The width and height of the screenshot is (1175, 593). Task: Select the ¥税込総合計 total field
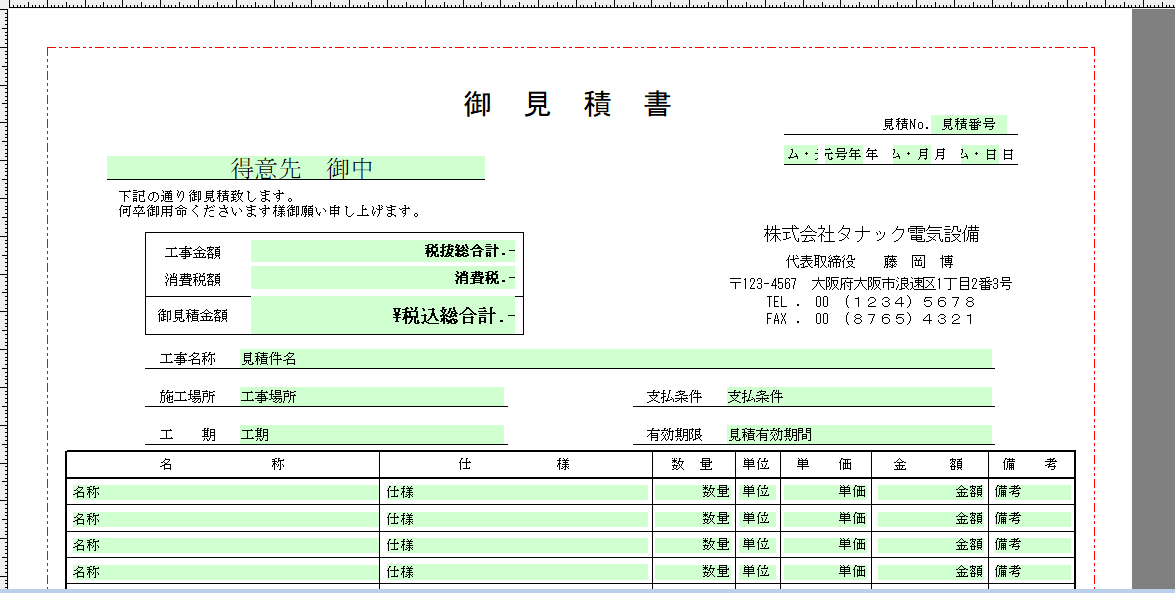(x=383, y=316)
